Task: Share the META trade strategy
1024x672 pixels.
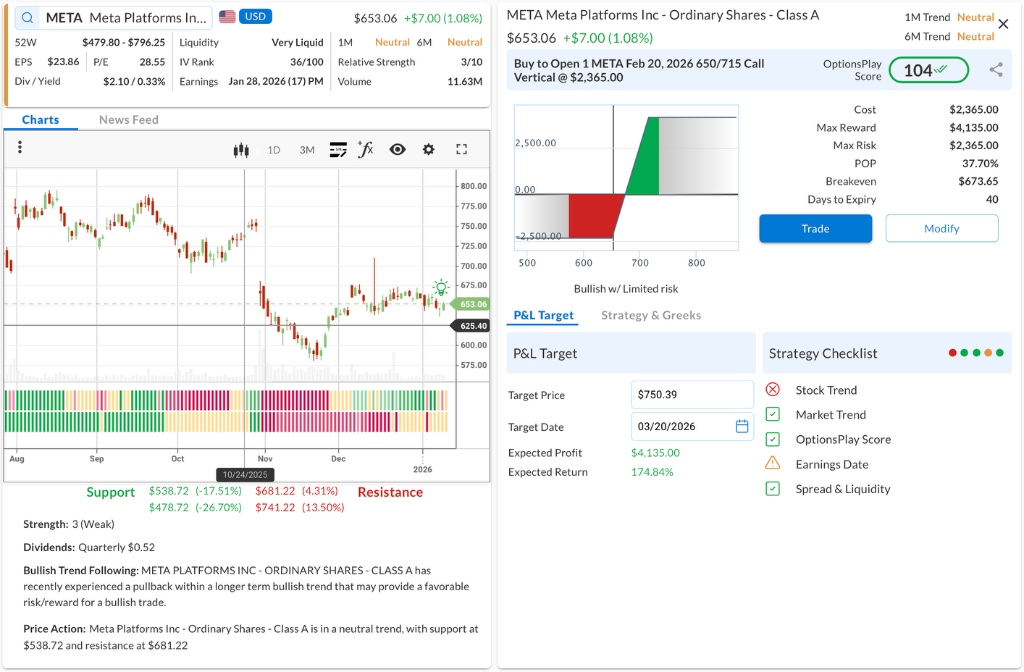Action: [x=996, y=70]
